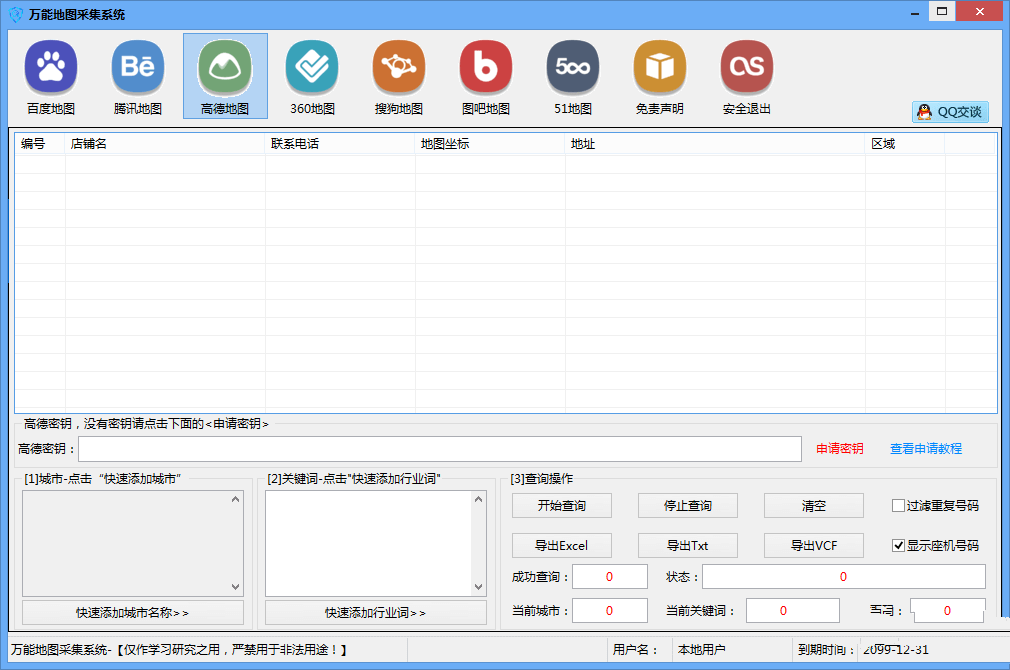Open the 360地图 source

312,76
